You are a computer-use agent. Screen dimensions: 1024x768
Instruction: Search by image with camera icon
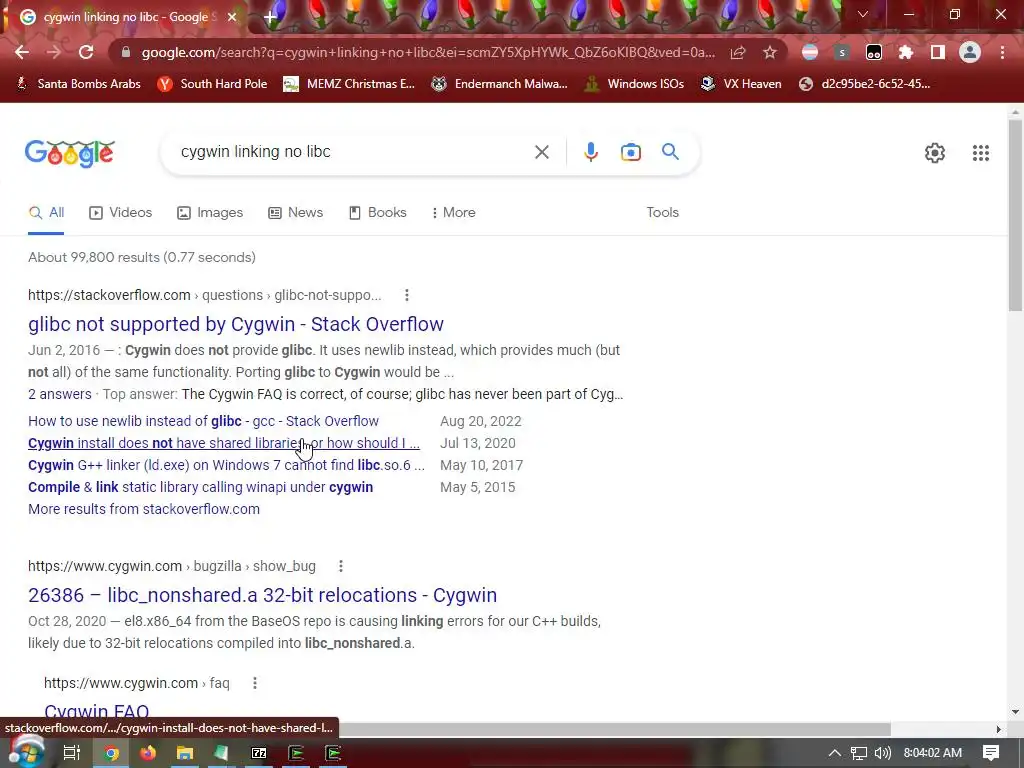(x=630, y=152)
